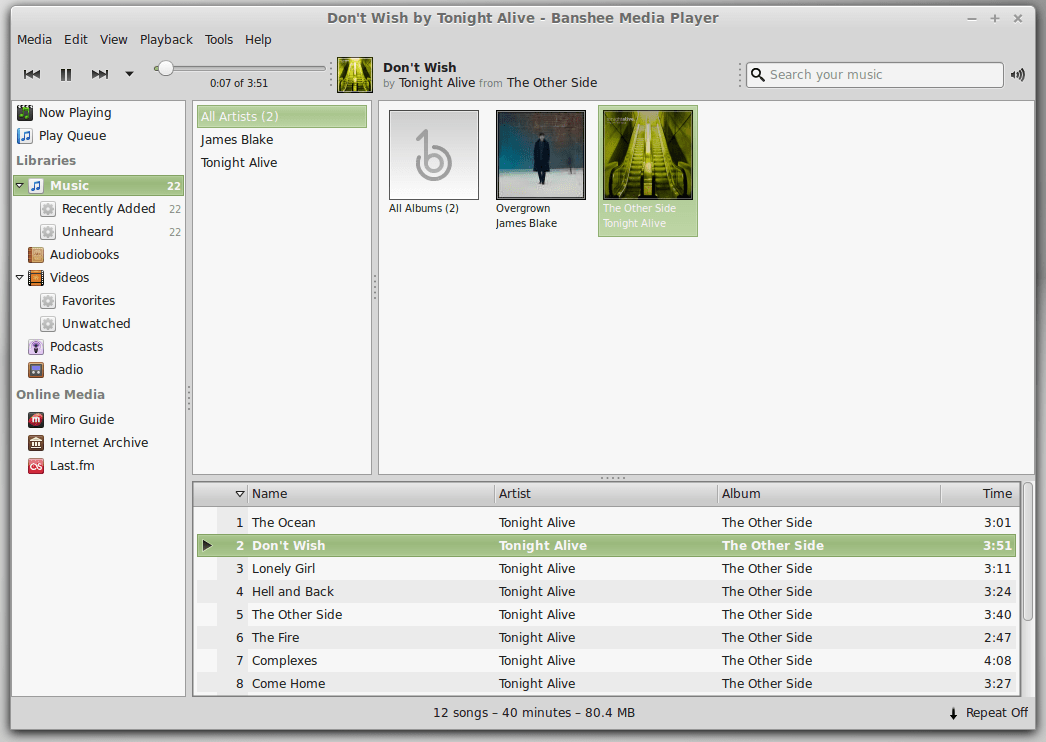The width and height of the screenshot is (1046, 742).
Task: Collapse the Music library tree
Action: point(18,185)
